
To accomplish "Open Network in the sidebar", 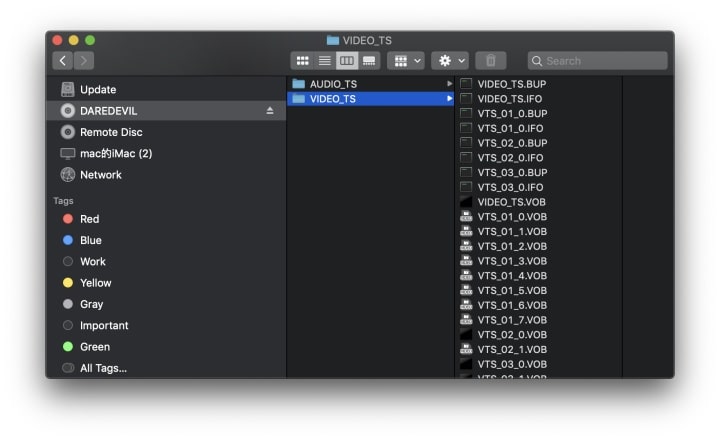I will (x=101, y=175).
